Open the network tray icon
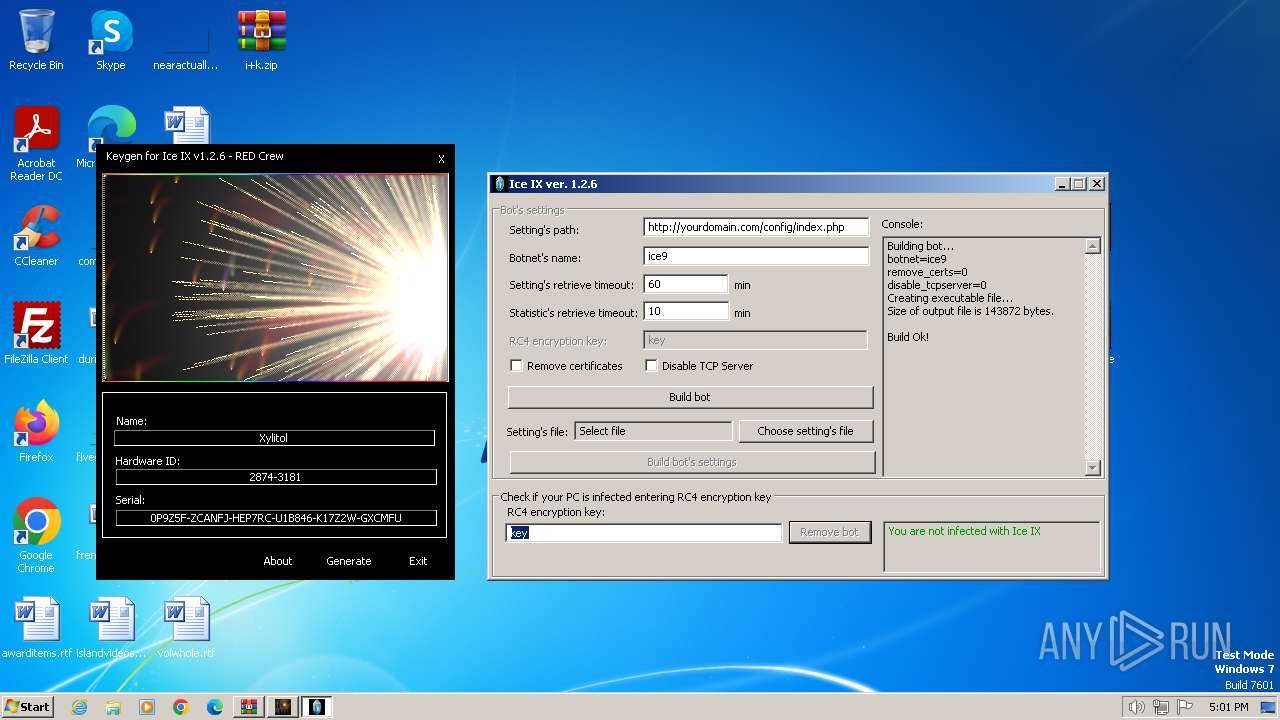This screenshot has width=1280, height=720. [x=1161, y=707]
